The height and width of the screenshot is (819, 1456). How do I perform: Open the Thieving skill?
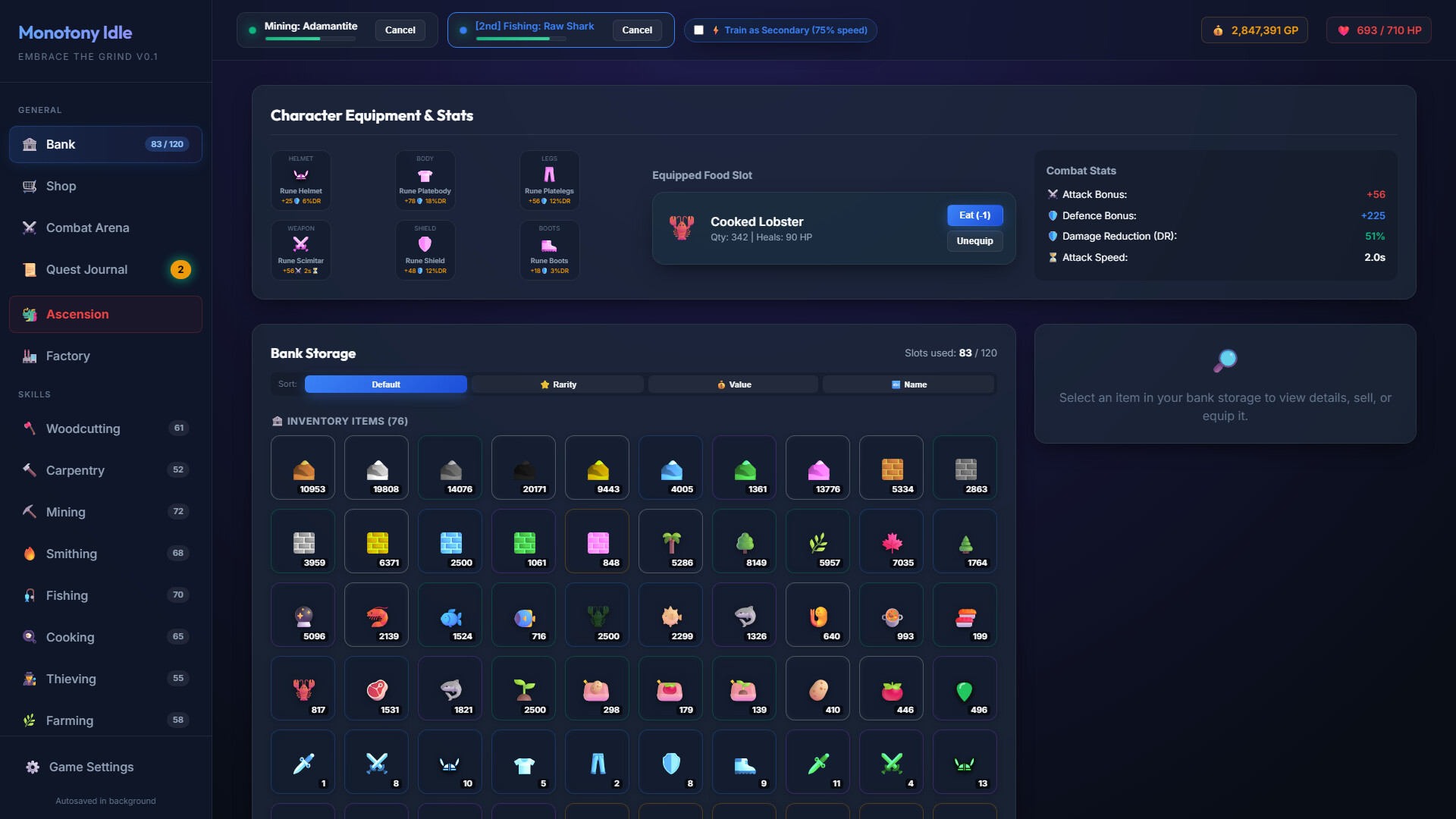point(105,679)
